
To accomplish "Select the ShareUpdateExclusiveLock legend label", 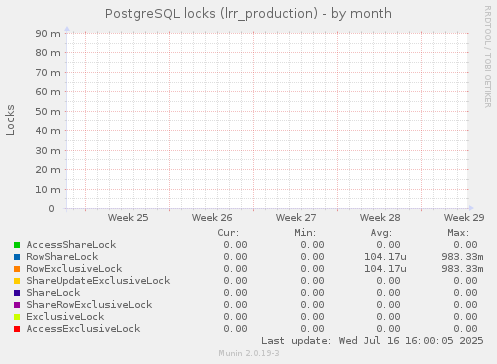I will tap(98, 281).
